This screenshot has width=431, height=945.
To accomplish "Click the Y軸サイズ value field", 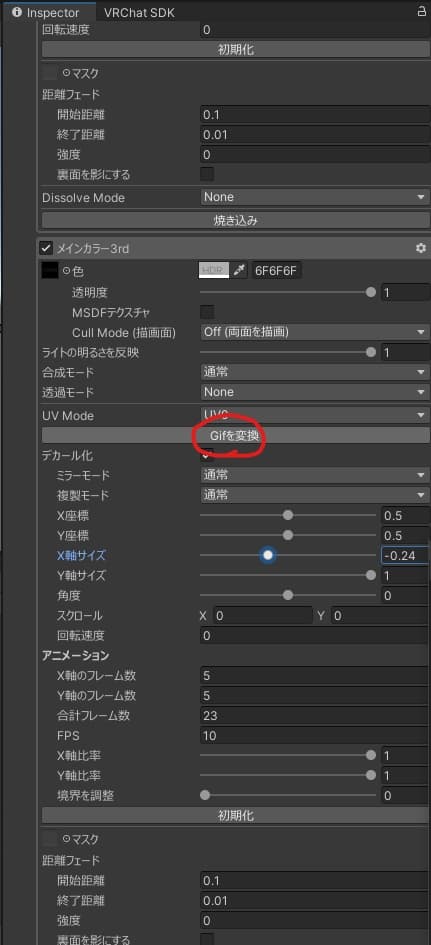I will click(405, 576).
